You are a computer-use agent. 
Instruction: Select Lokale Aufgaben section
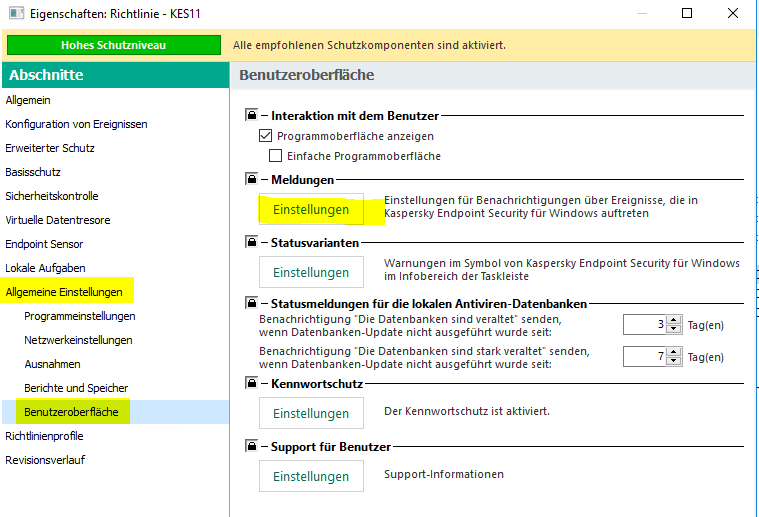click(46, 268)
